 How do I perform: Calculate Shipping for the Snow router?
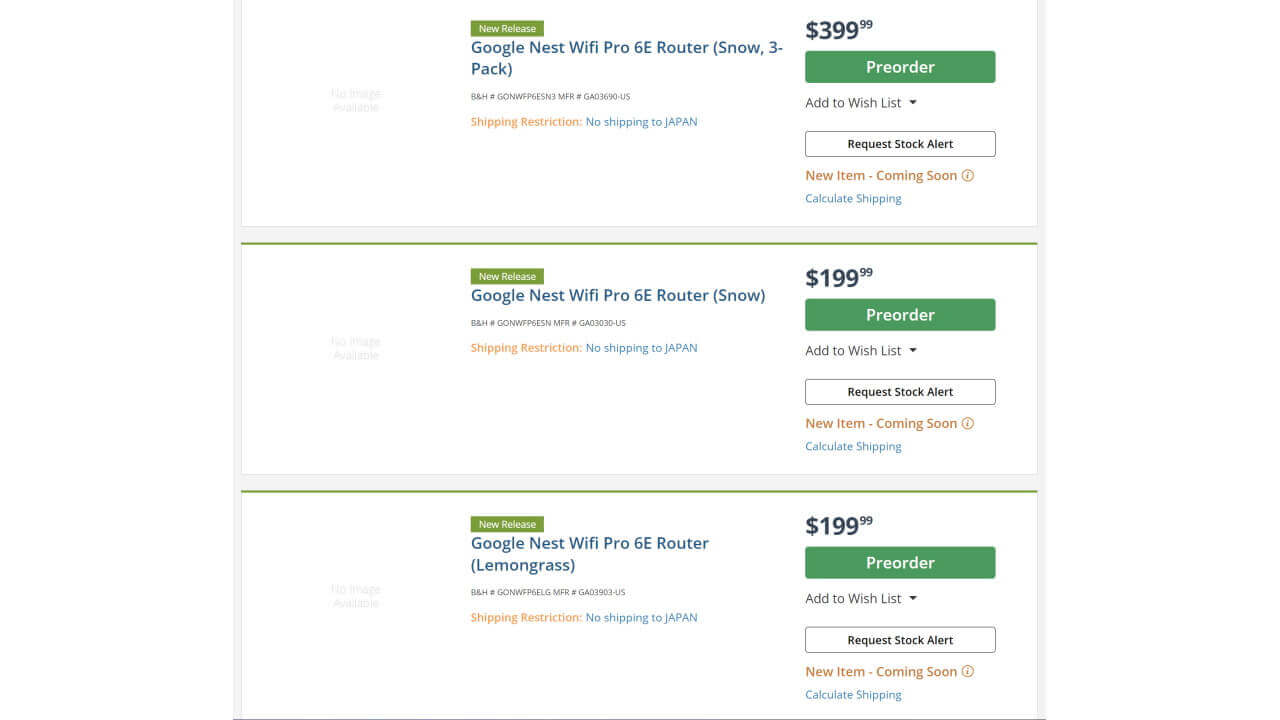[853, 447]
